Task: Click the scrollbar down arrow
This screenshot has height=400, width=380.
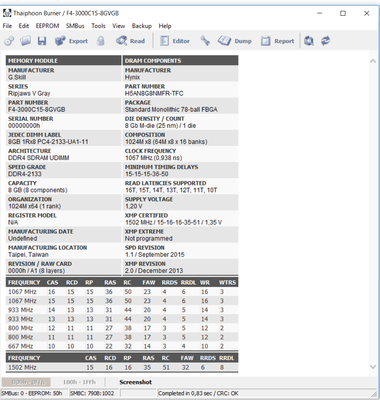Action: coord(373,367)
